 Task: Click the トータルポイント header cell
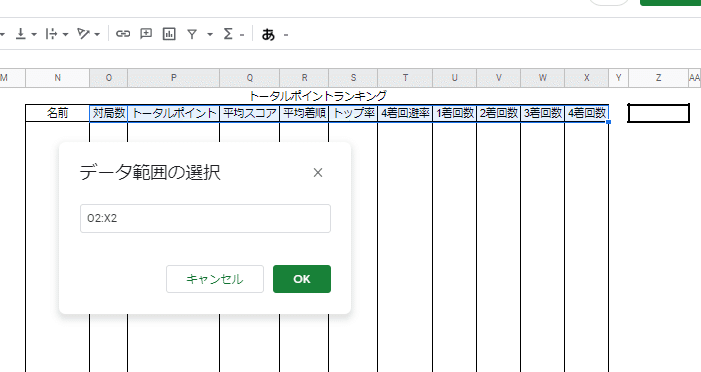[x=173, y=113]
